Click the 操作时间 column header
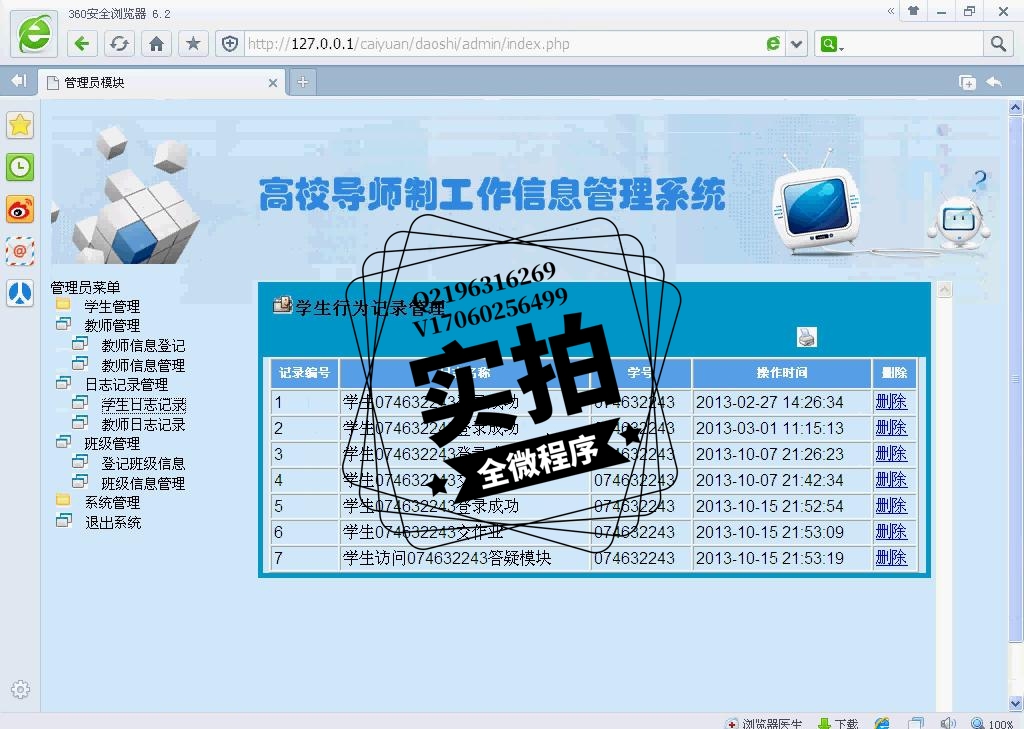The image size is (1024, 729). (782, 373)
